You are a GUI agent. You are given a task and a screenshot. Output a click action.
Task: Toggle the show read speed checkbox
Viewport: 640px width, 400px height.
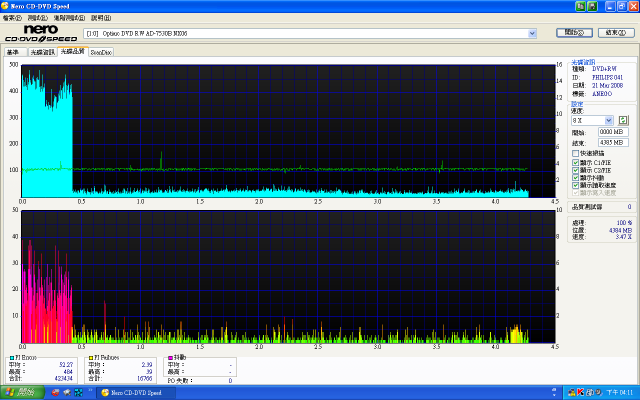576,185
